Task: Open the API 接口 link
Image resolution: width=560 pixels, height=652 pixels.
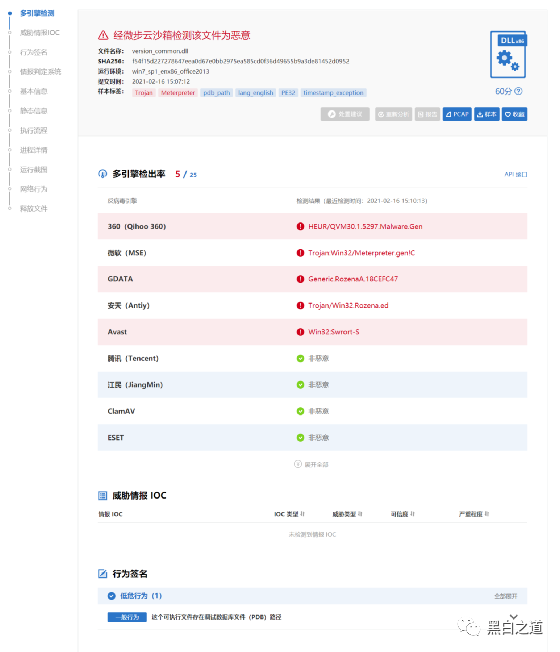Action: [516, 174]
